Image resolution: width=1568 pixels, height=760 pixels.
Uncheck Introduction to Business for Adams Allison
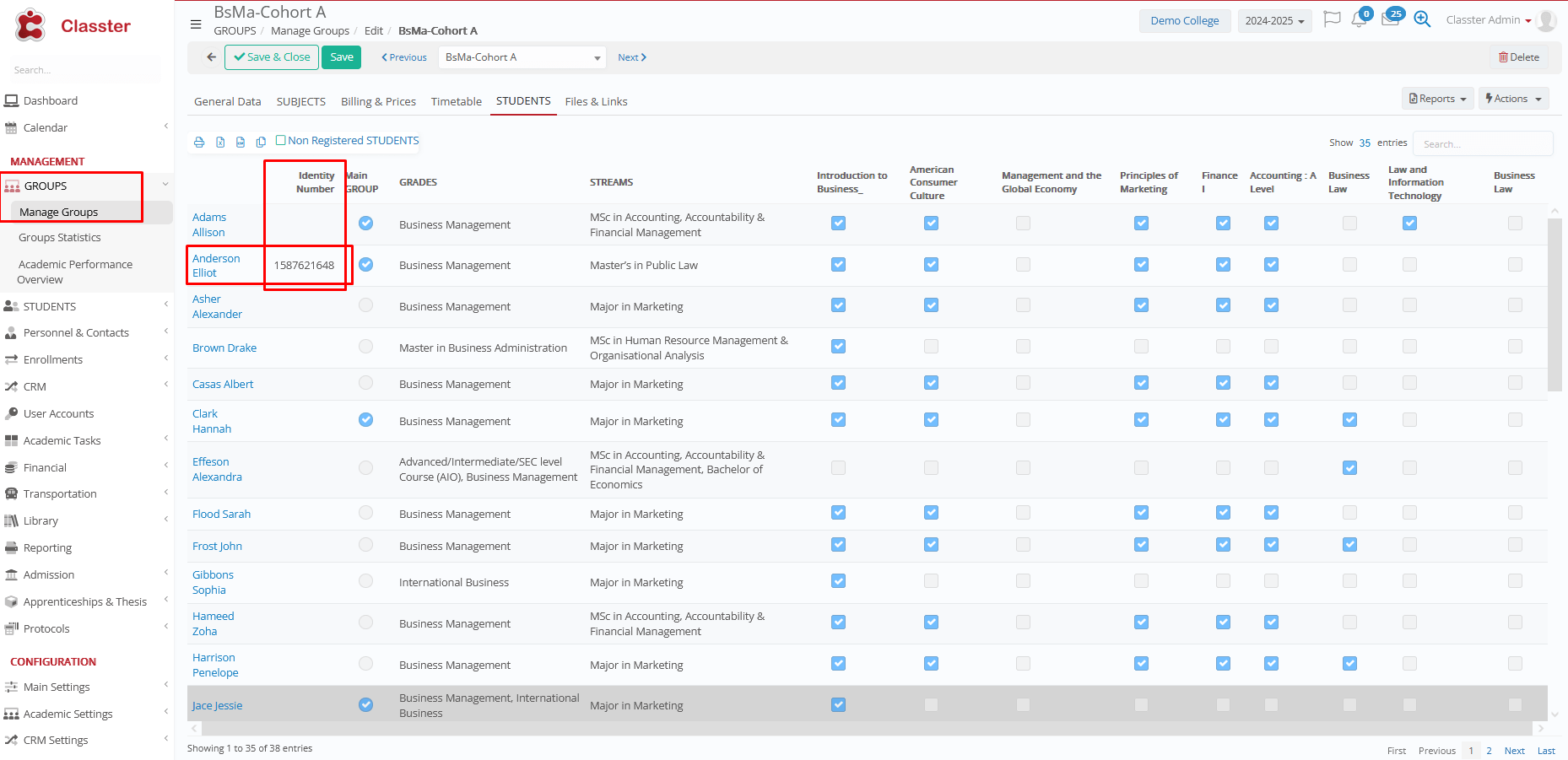[x=838, y=224]
